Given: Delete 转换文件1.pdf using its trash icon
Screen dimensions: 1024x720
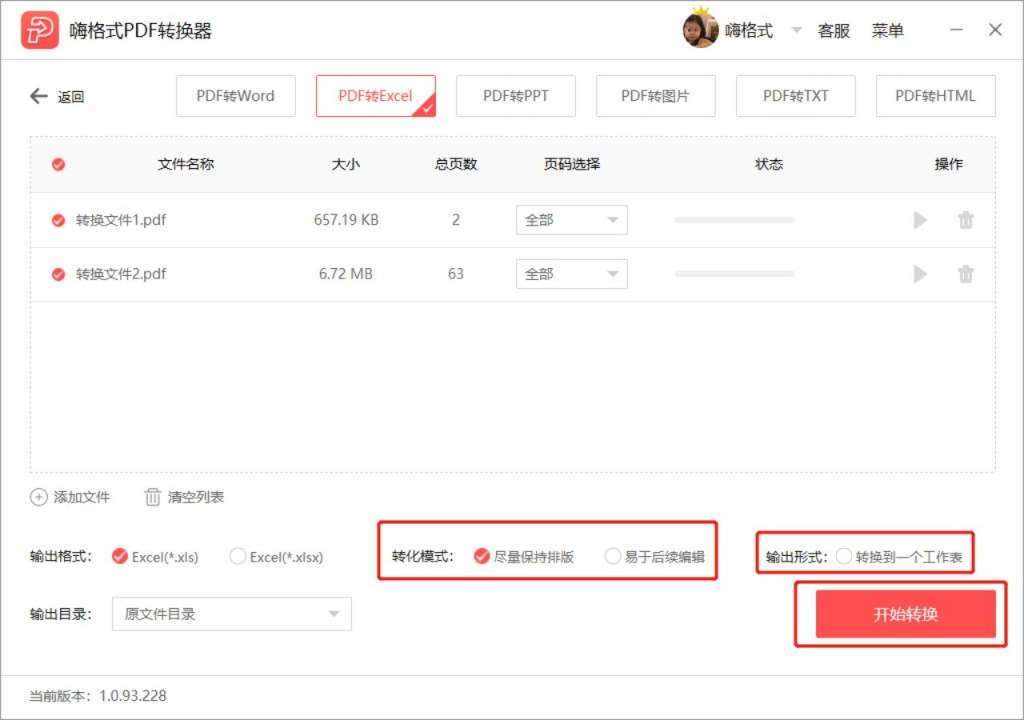Looking at the screenshot, I should click(965, 220).
